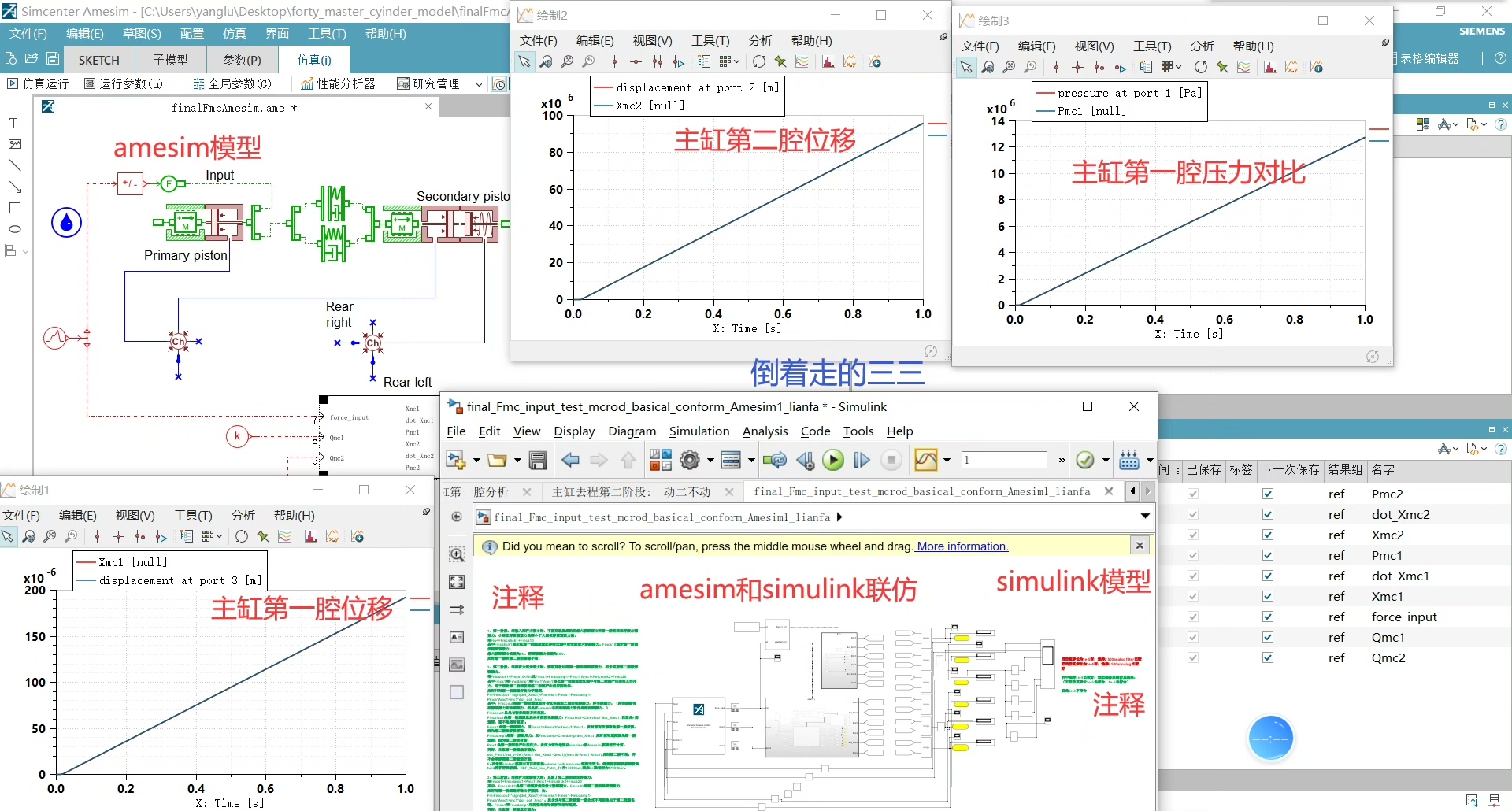Open 研究管理 study manager
The width and height of the screenshot is (1512, 811).
428,83
